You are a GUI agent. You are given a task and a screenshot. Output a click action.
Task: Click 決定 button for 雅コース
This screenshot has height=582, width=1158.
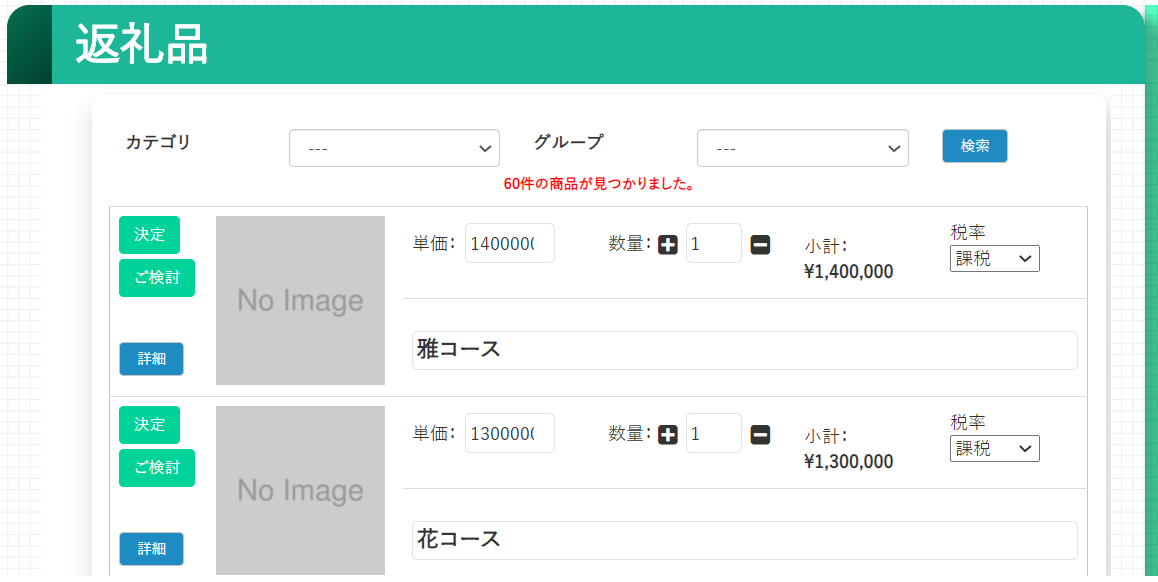[x=149, y=235]
